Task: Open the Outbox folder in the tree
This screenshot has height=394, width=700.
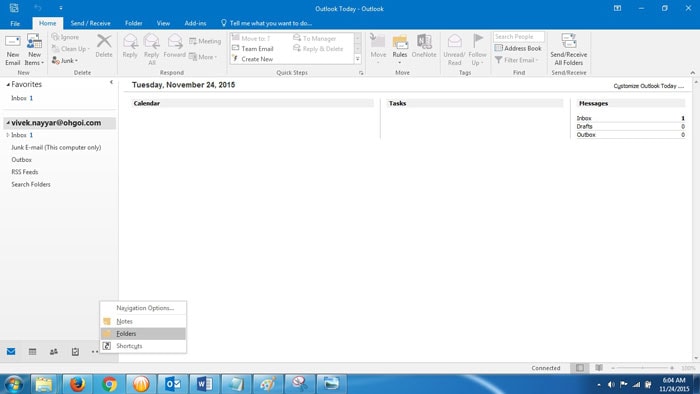Action: (x=21, y=160)
